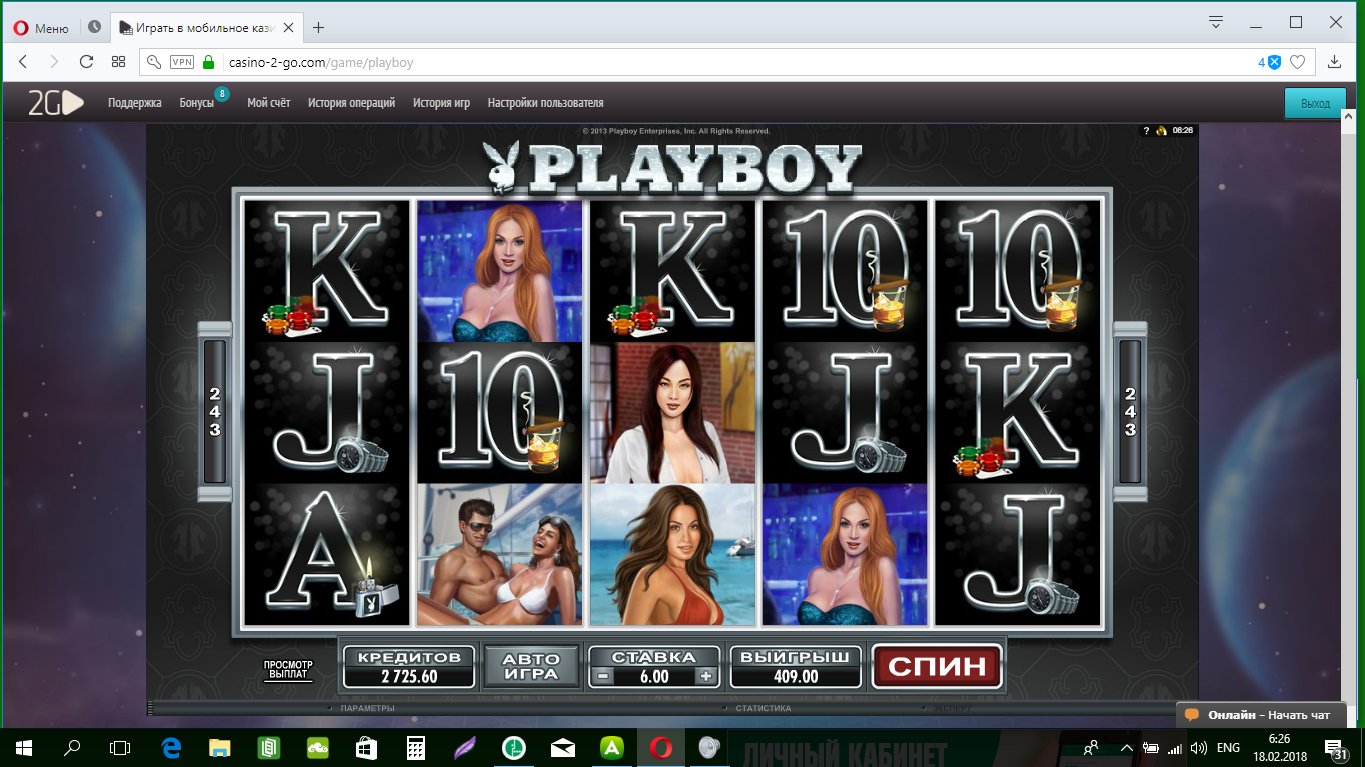Switch to Opera in the taskbar
Screen dimensions: 1365x767
point(661,747)
